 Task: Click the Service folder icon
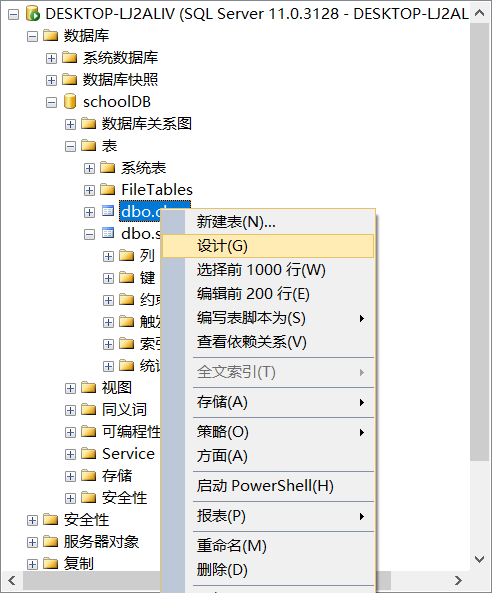(x=88, y=453)
